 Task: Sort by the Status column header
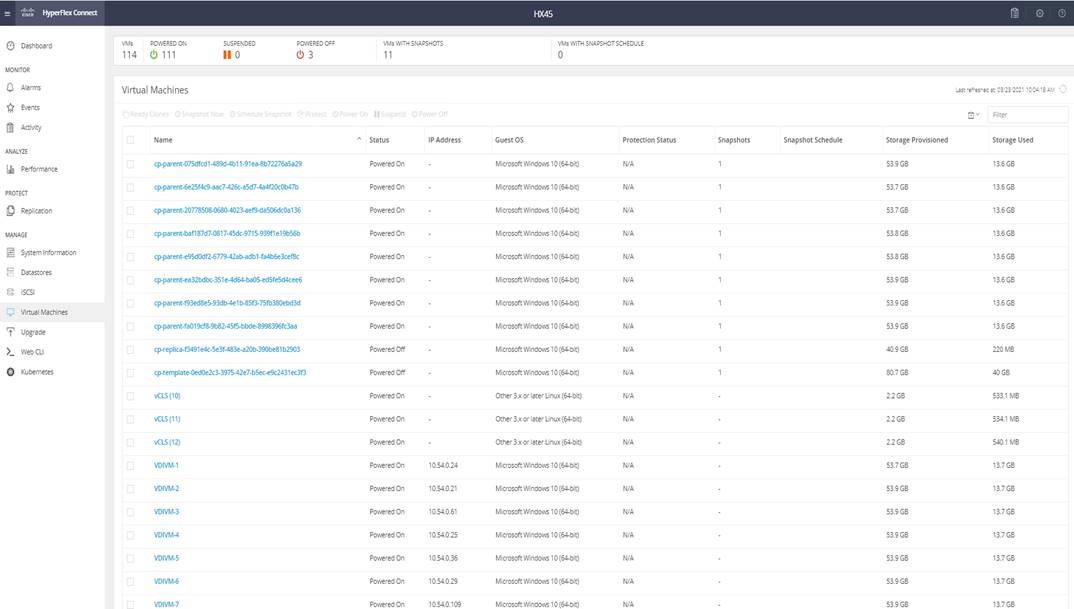tap(379, 140)
